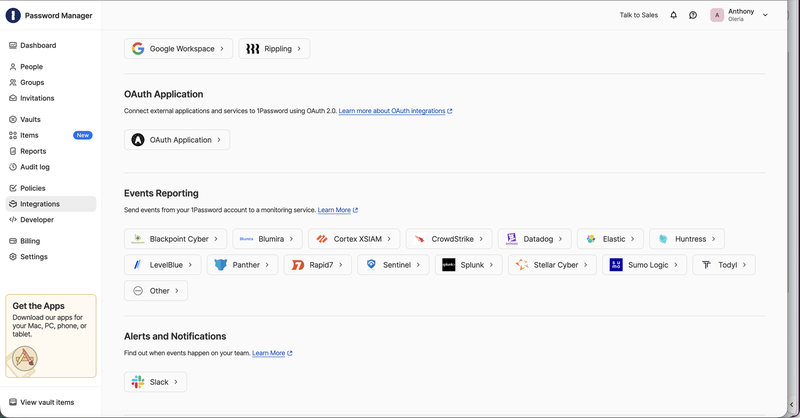The width and height of the screenshot is (800, 418).
Task: Click the LevelBlue logo icon
Action: pyautogui.click(x=137, y=265)
